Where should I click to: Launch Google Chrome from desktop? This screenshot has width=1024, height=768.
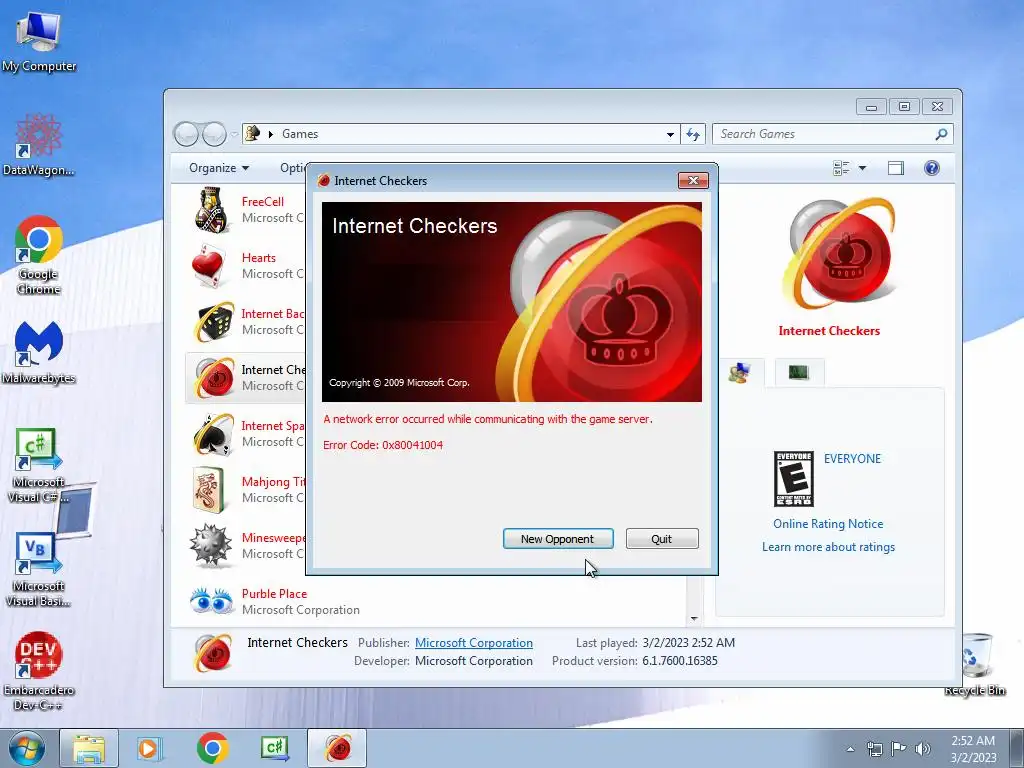39,255
